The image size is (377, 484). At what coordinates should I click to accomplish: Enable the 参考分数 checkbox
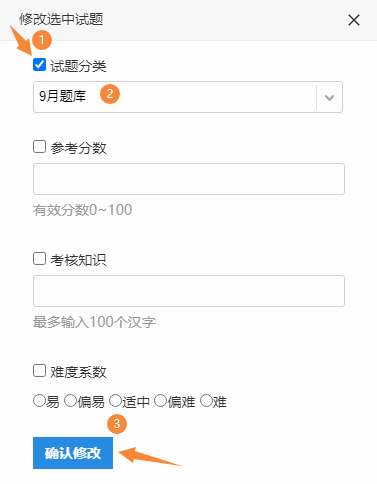click(39, 146)
